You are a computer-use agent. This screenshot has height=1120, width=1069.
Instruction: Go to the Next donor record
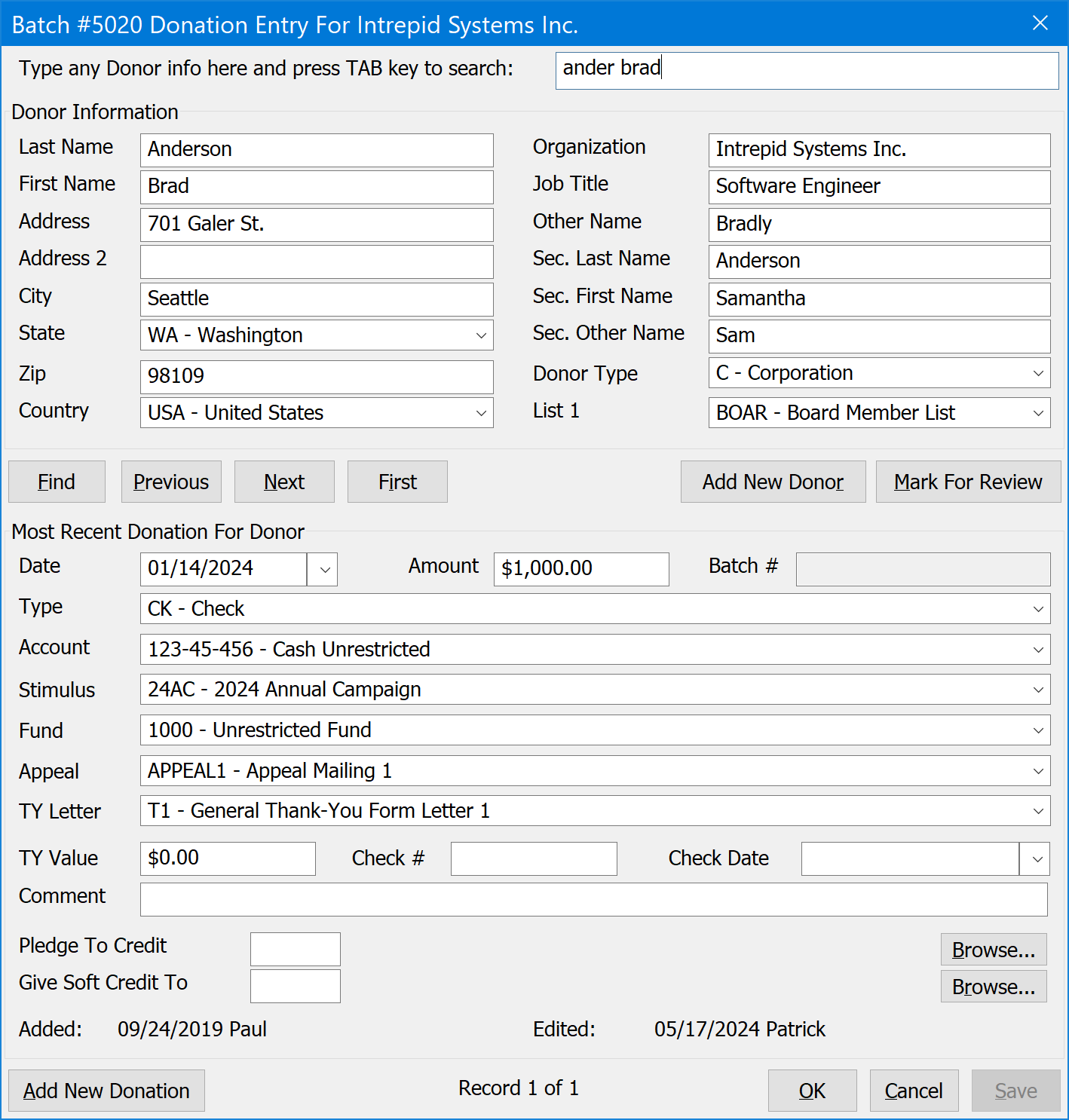(284, 482)
